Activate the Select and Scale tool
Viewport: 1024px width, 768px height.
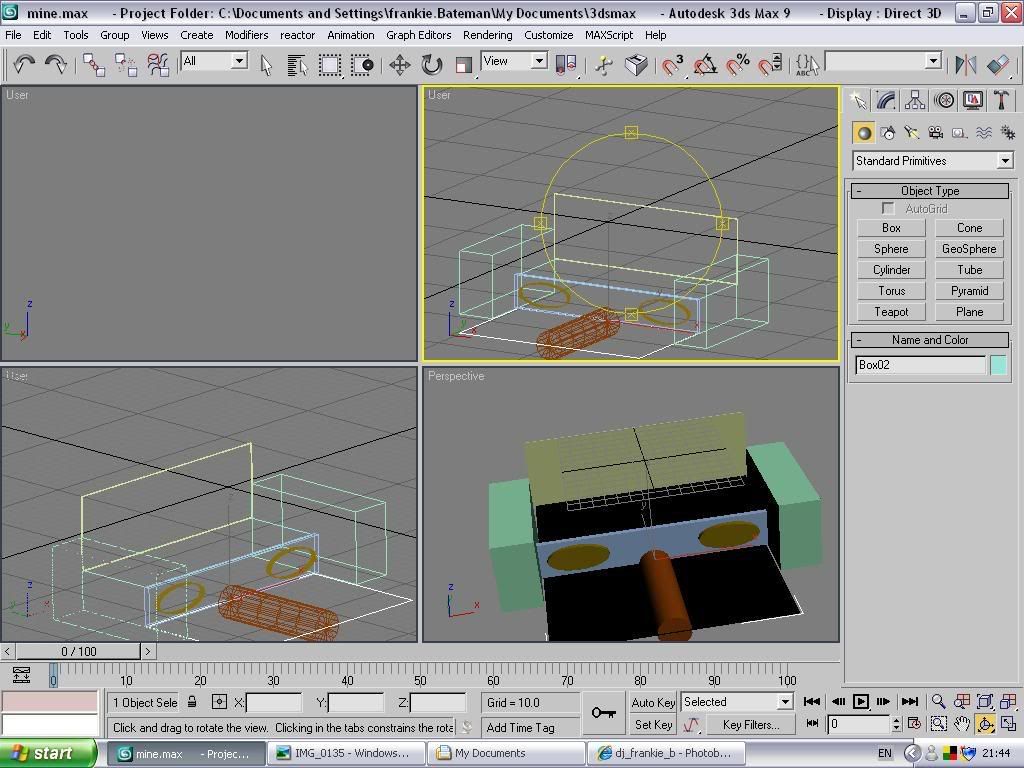coord(464,65)
